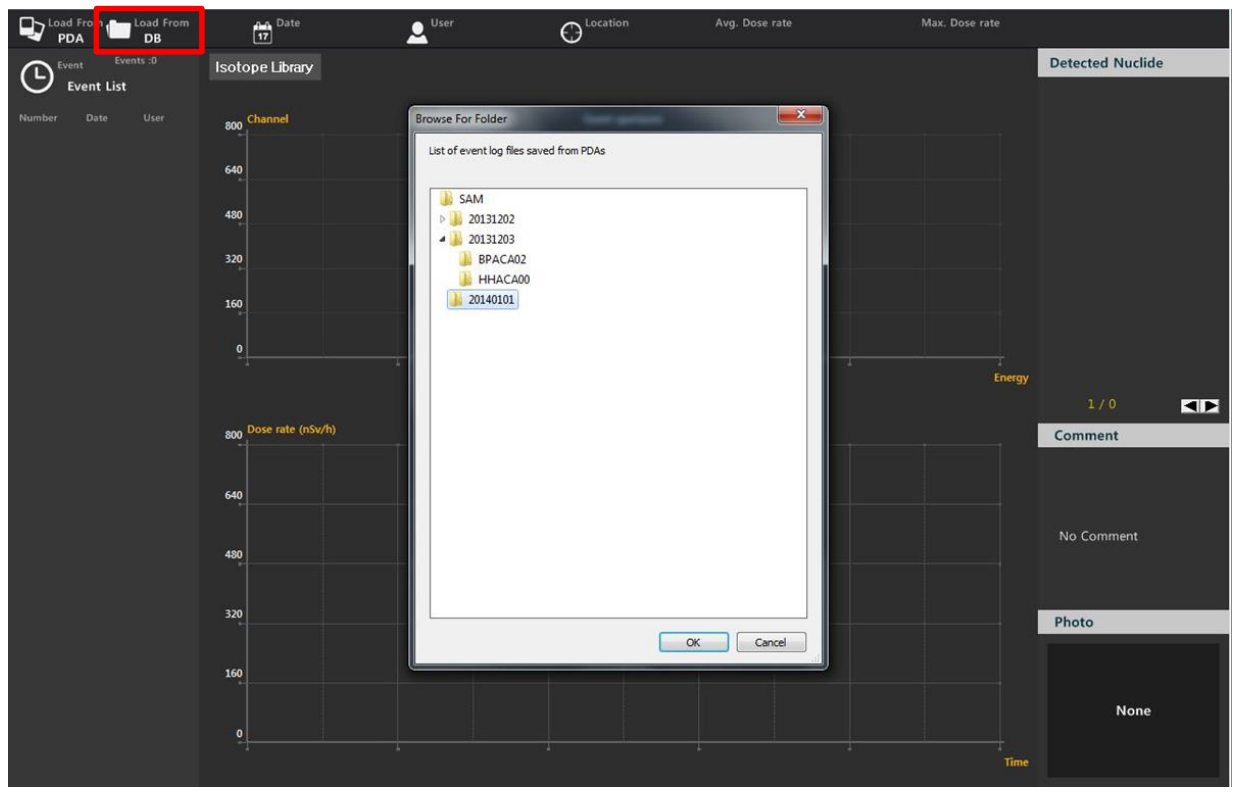The height and width of the screenshot is (796, 1240).
Task: Click the Photo panel header
Action: point(1133,622)
